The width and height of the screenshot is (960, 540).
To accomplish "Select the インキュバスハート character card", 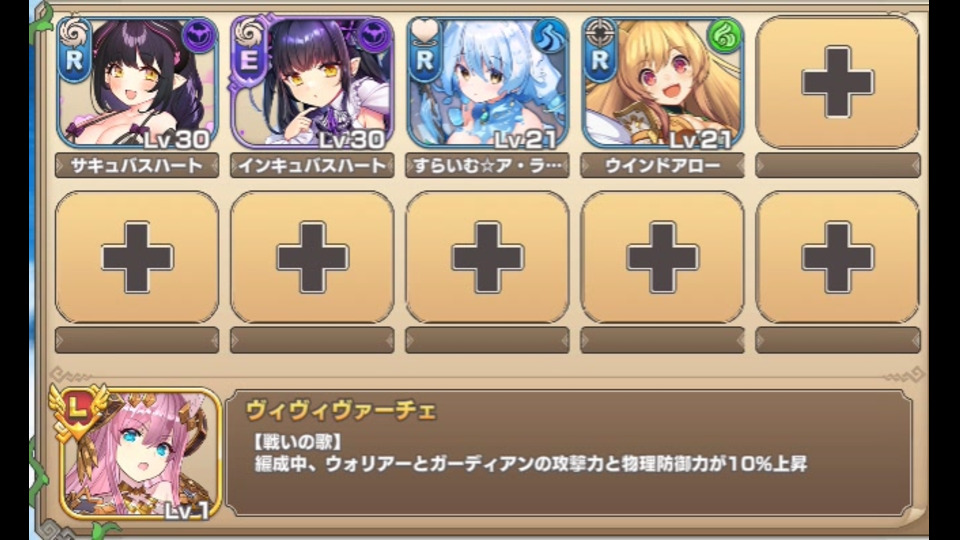I will point(312,83).
